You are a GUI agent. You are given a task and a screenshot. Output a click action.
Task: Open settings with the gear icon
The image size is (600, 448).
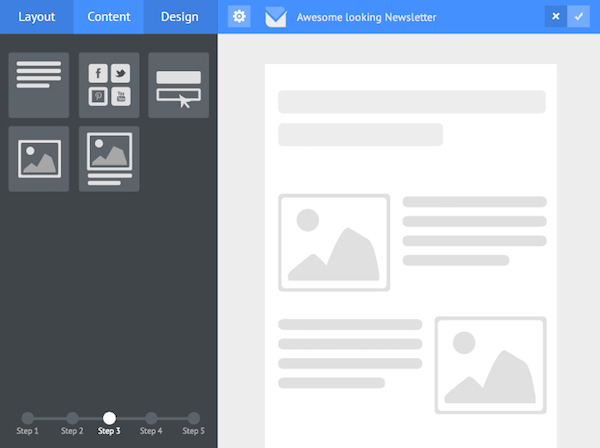click(239, 17)
